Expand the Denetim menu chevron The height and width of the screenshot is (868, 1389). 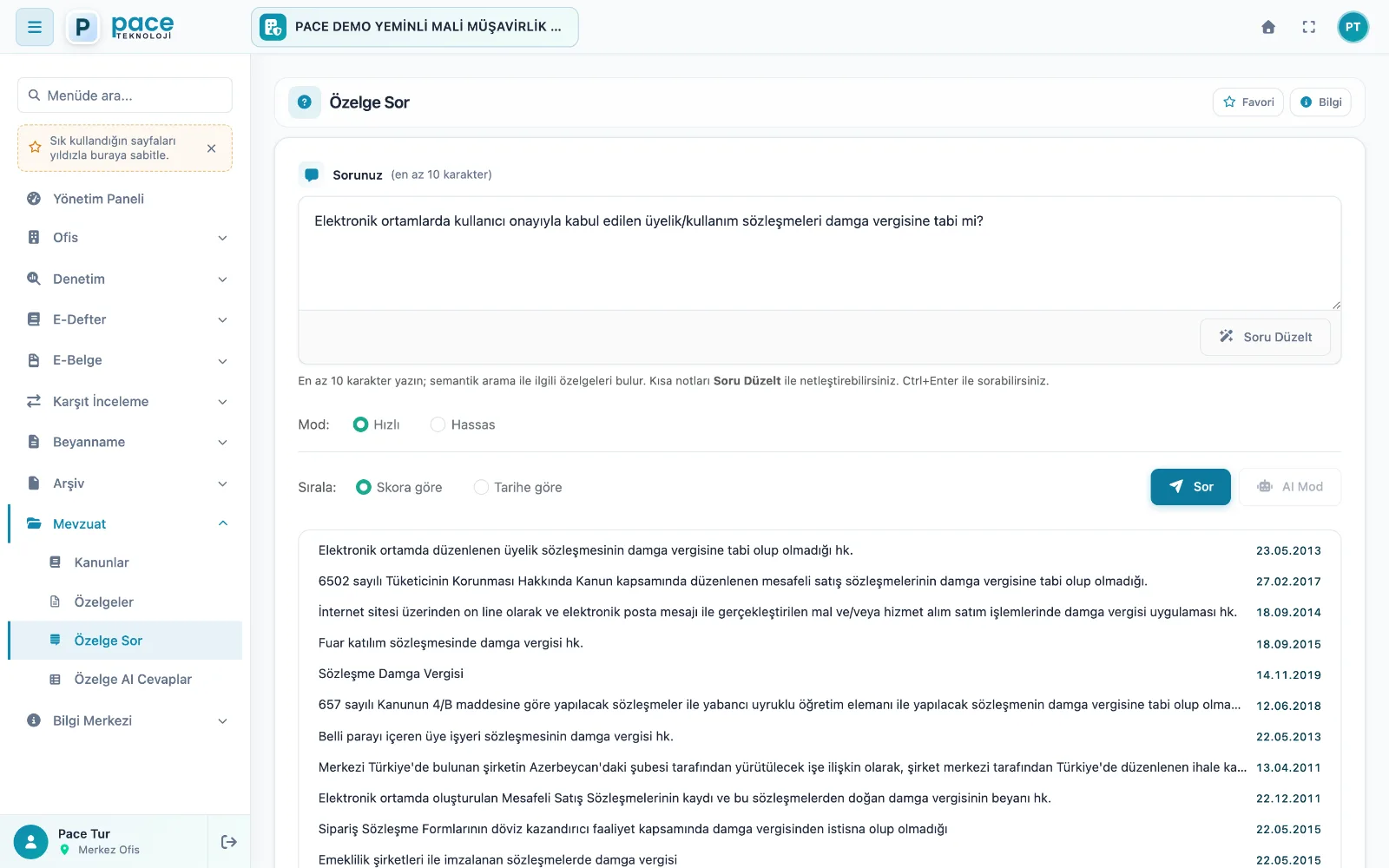[222, 279]
